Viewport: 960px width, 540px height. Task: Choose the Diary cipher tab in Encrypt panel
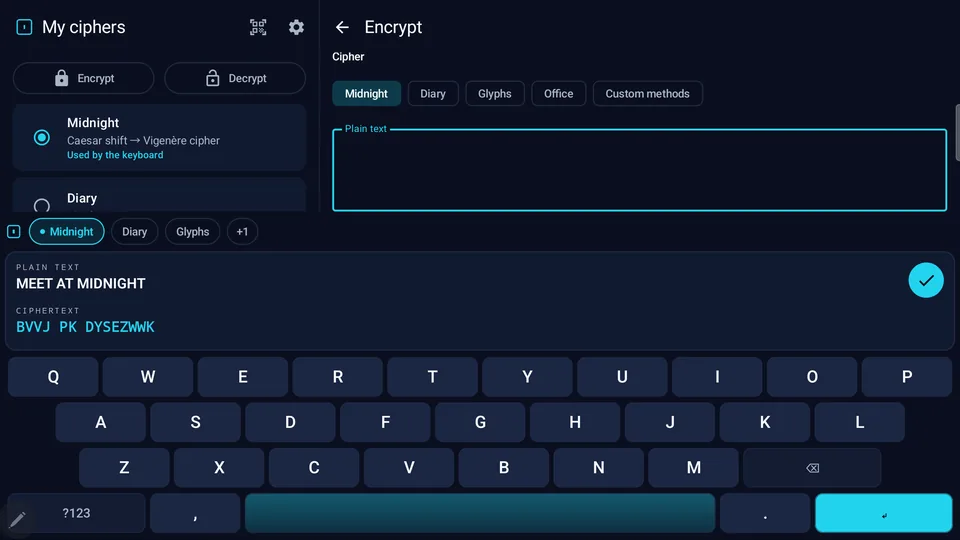(x=433, y=94)
